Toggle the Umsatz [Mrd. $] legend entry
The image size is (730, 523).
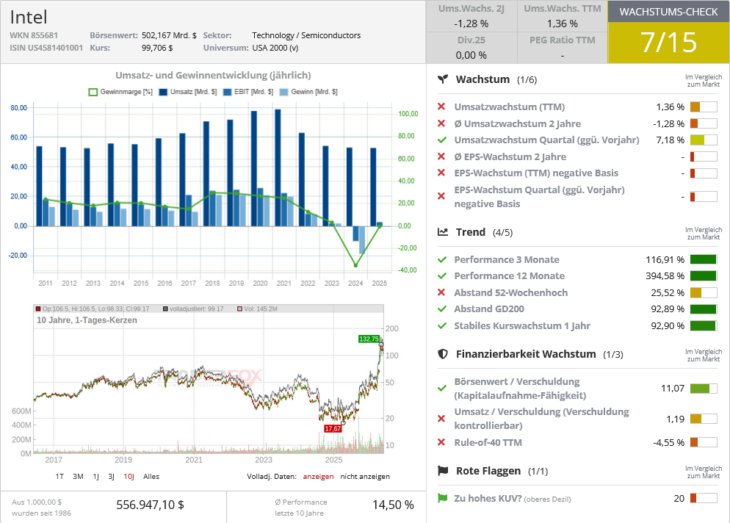tap(188, 92)
